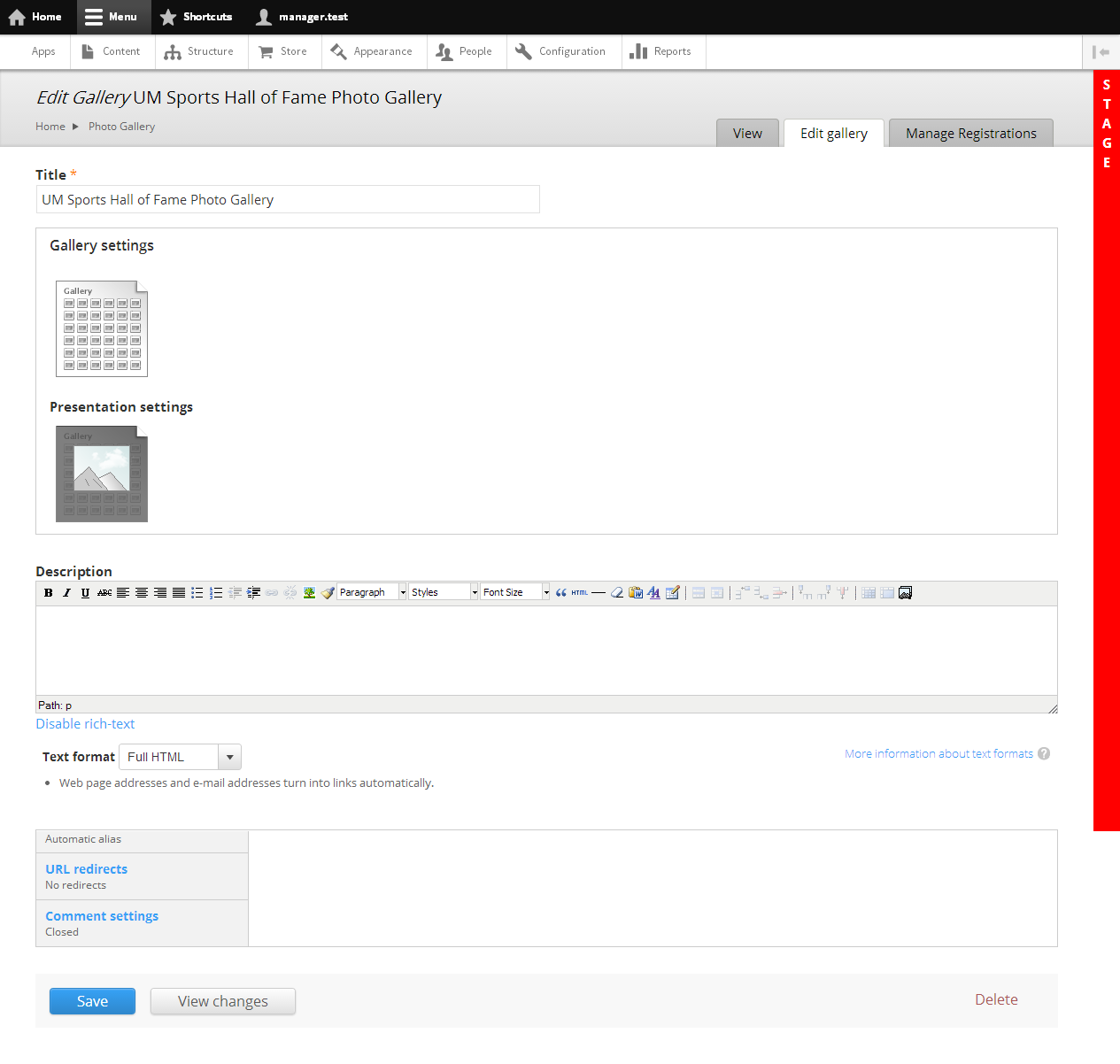Open the Apps admin menu item
The width and height of the screenshot is (1120, 1064).
43,51
